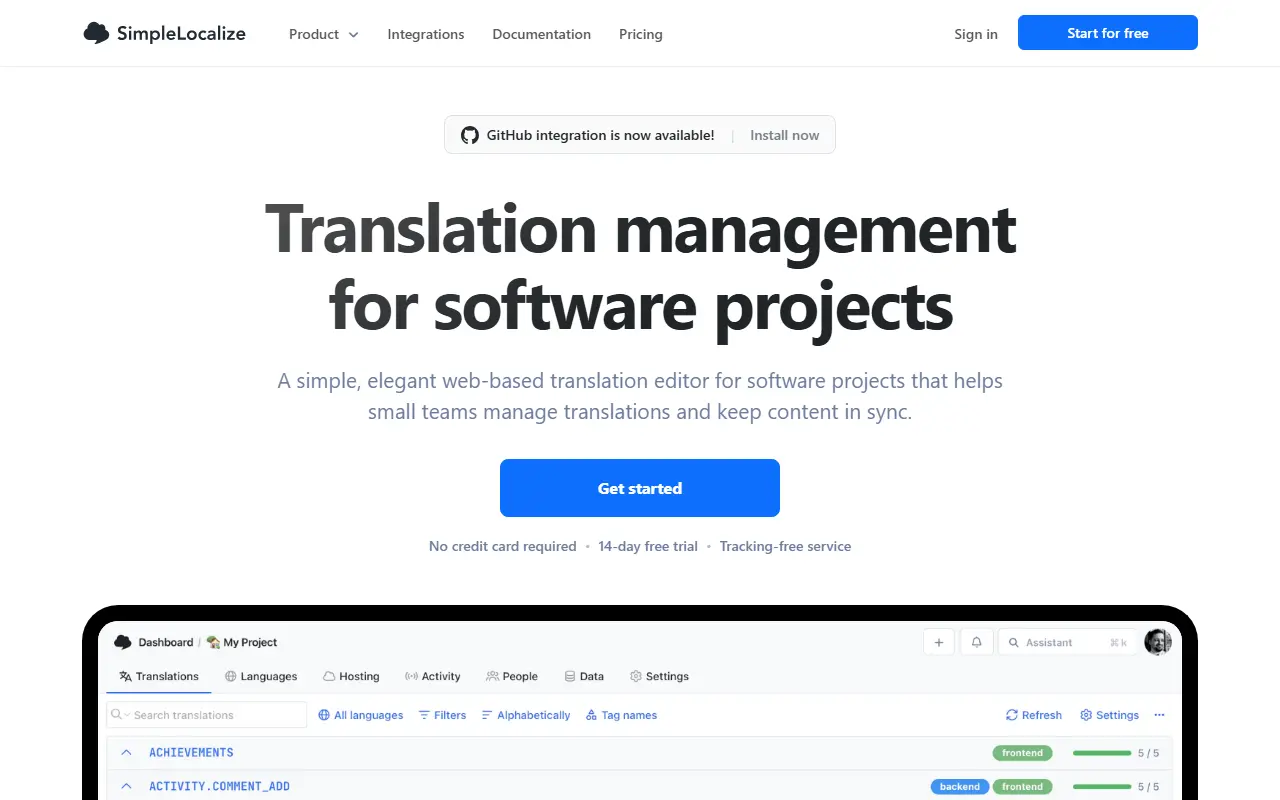
Task: Click the frontend tag on ACTIVITY.COMMENT_ADD row
Action: click(x=1022, y=787)
